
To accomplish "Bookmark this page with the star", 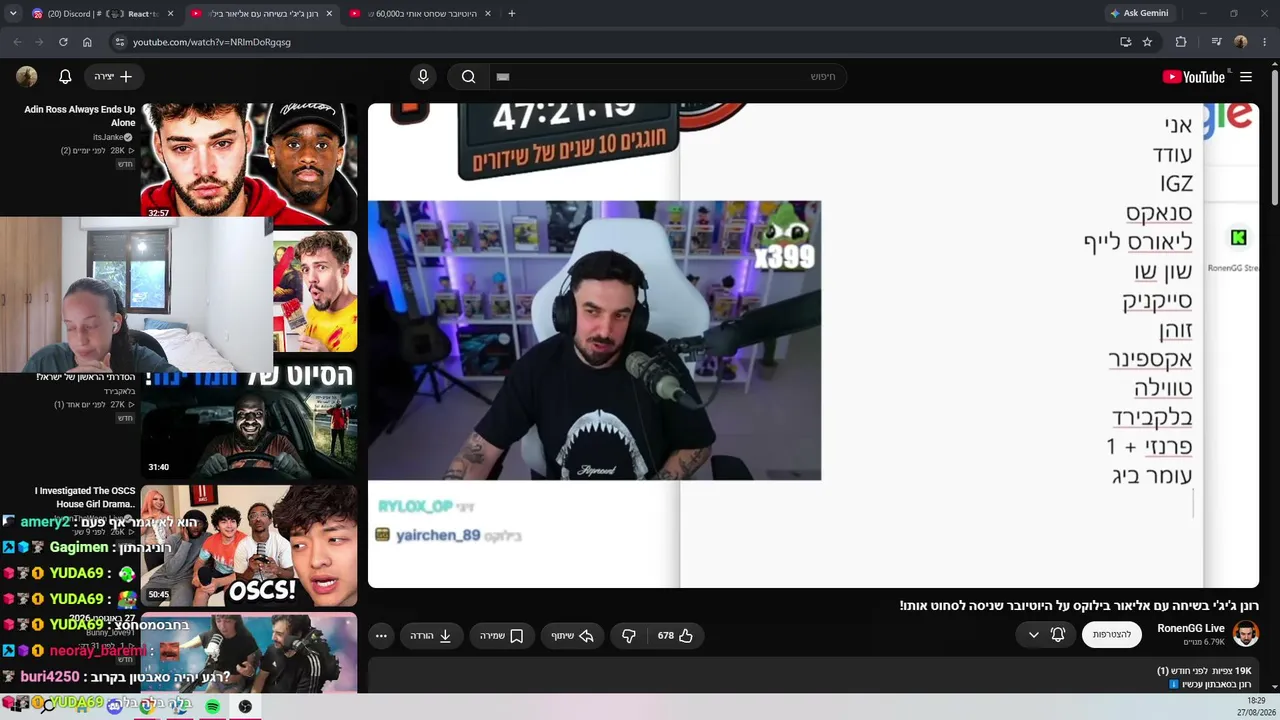I will point(1147,42).
